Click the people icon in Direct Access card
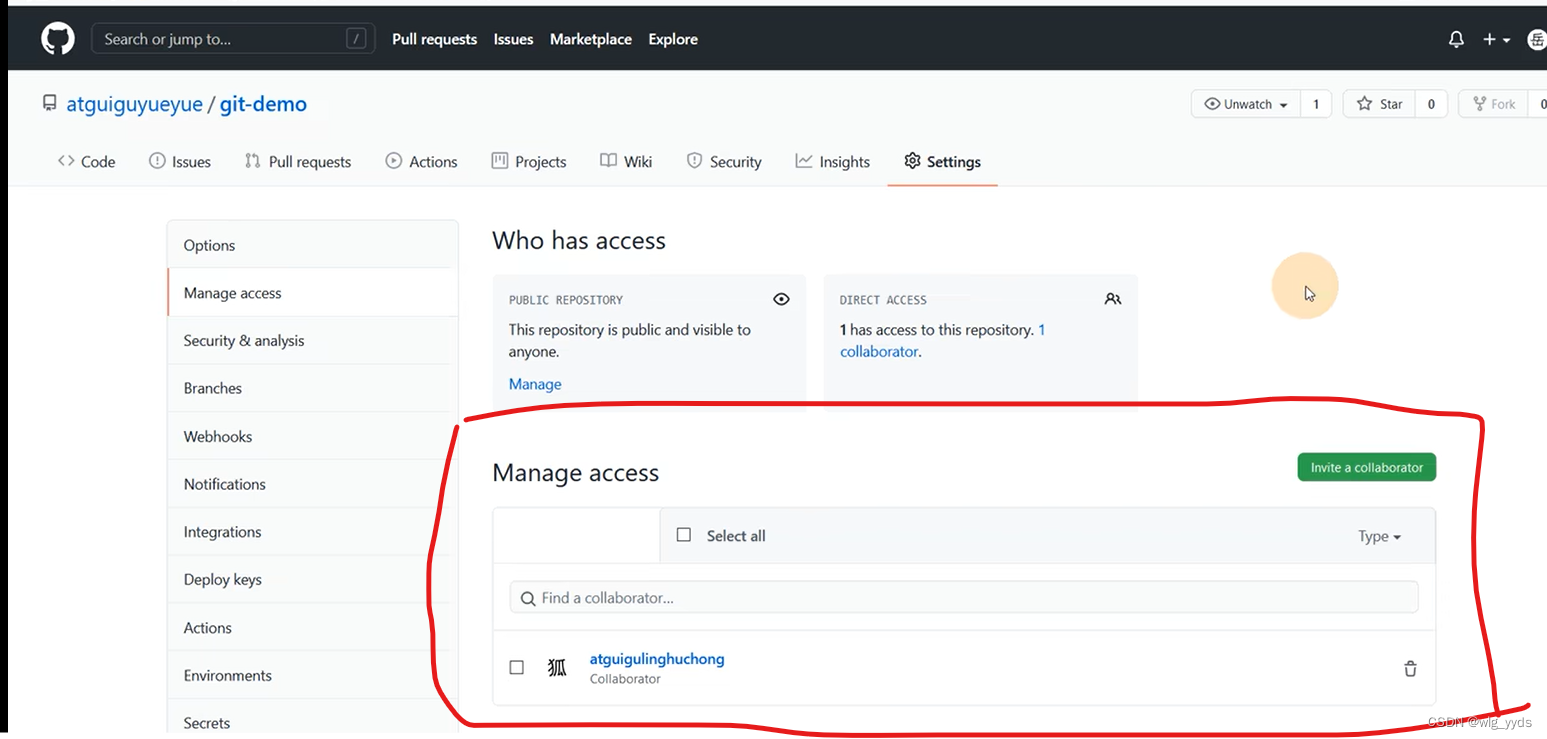 [1113, 299]
